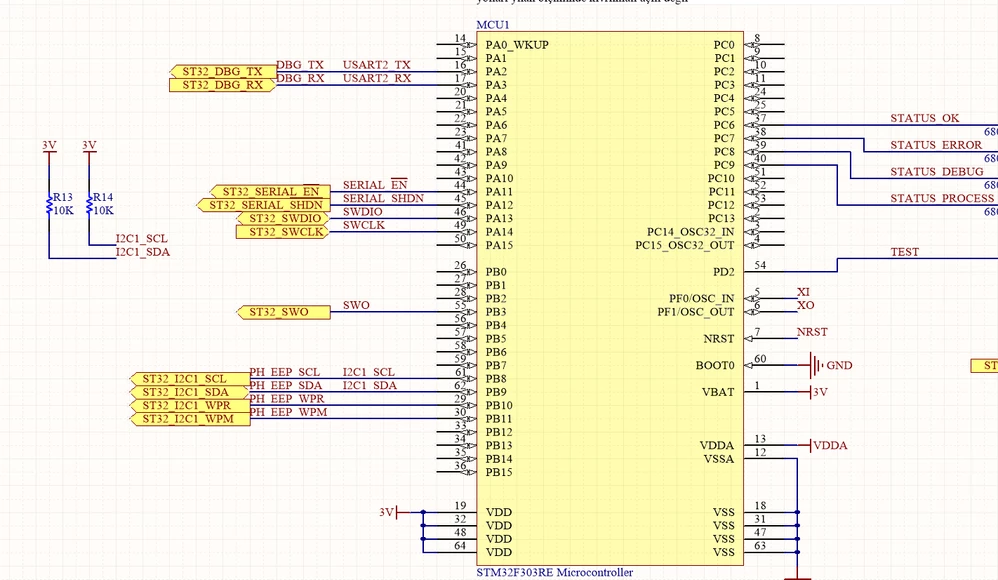Select the NRST net label
This screenshot has width=998, height=580.
point(812,332)
